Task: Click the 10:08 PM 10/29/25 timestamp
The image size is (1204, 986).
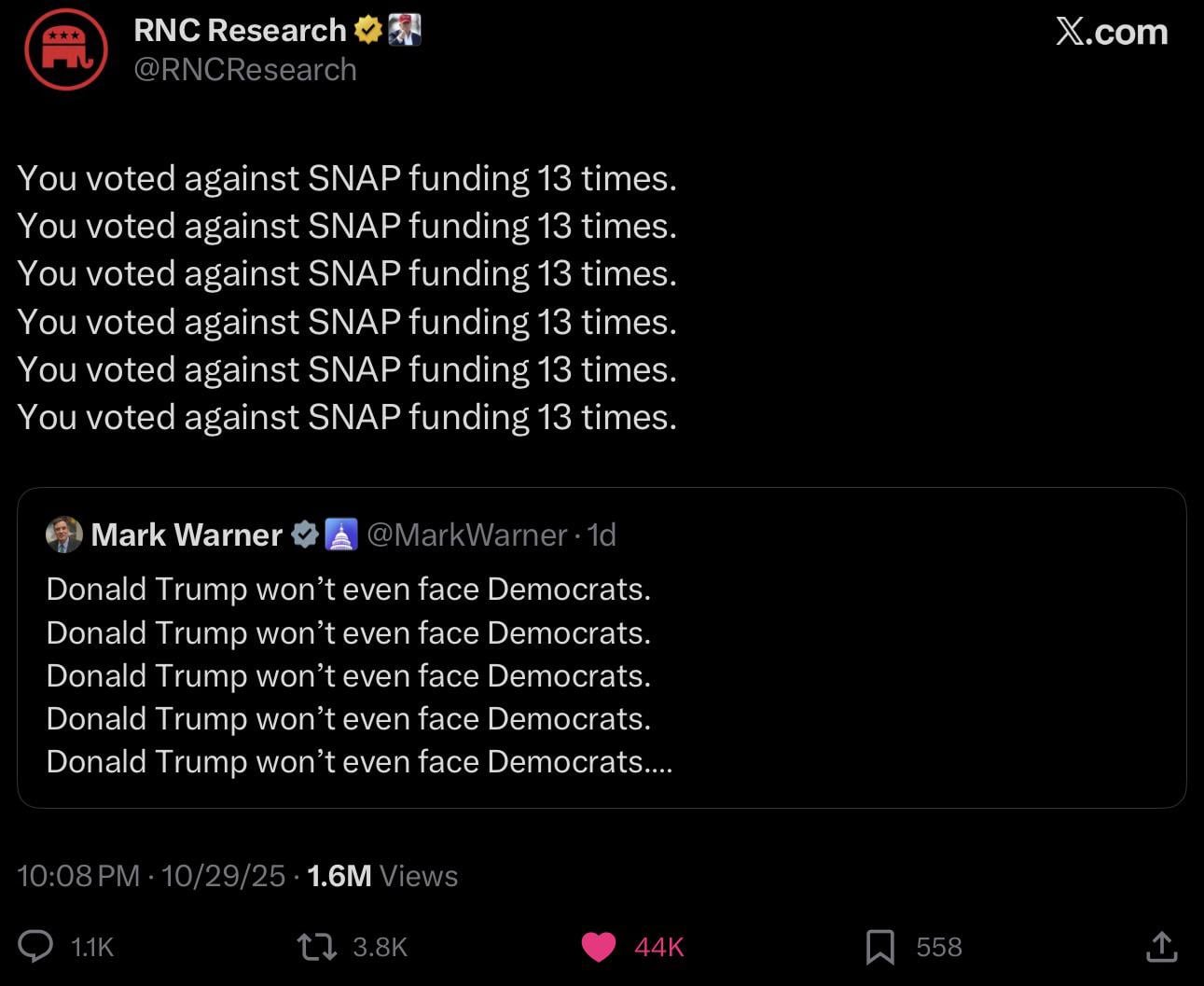Action: [x=151, y=876]
